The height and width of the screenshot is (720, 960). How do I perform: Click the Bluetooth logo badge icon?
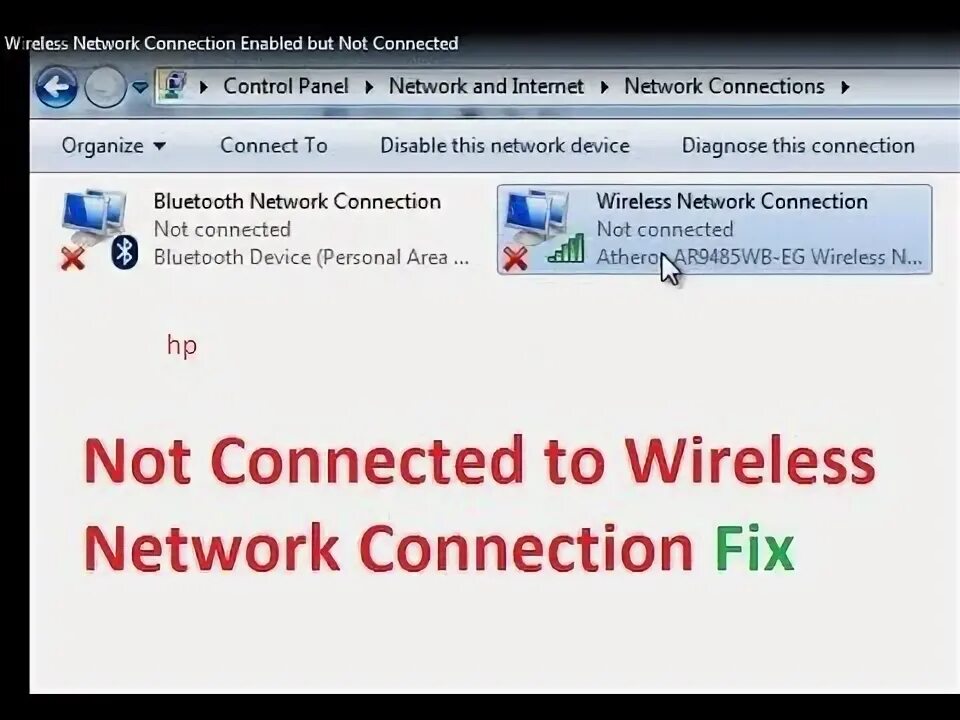tap(125, 252)
